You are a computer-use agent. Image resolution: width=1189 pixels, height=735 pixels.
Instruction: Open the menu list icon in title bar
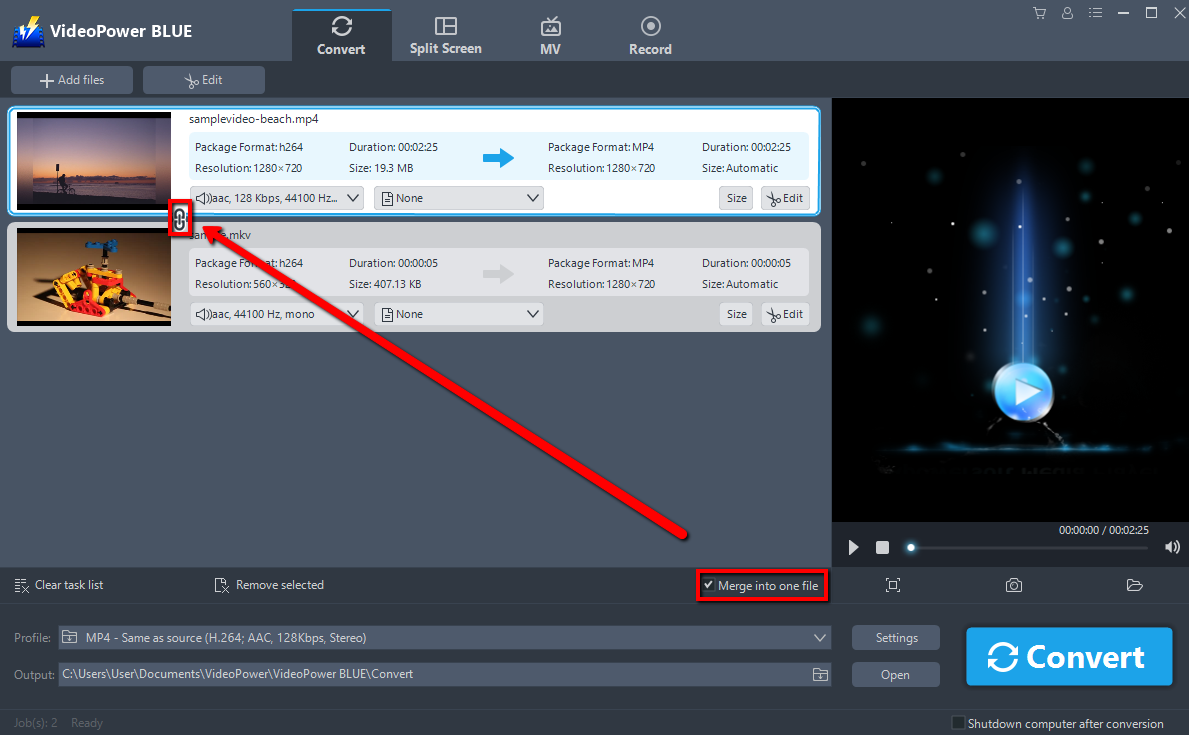coord(1095,13)
